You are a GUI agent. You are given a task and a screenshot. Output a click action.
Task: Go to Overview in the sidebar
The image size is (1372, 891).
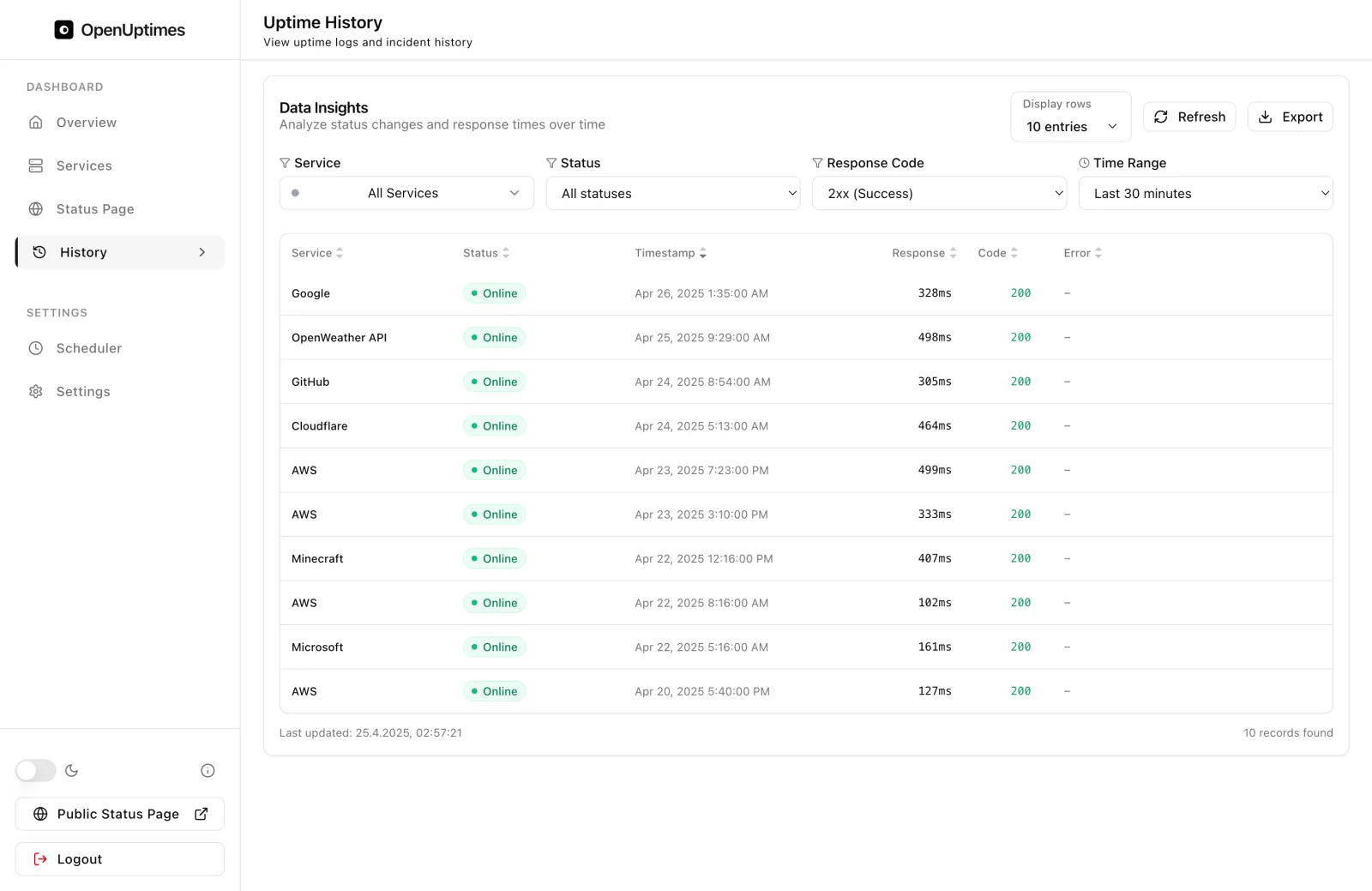(120, 123)
